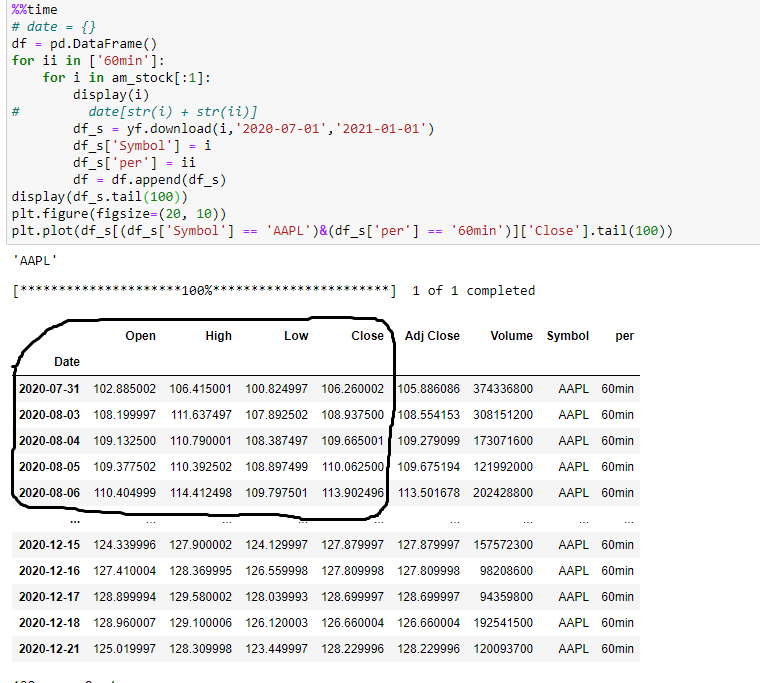
Task: Select the 2020-12-21 row date
Action: 49,649
